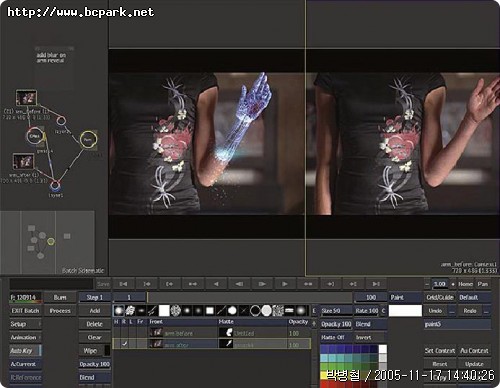500x388 pixels.
Task: Step forward one frame
Action: (262, 284)
